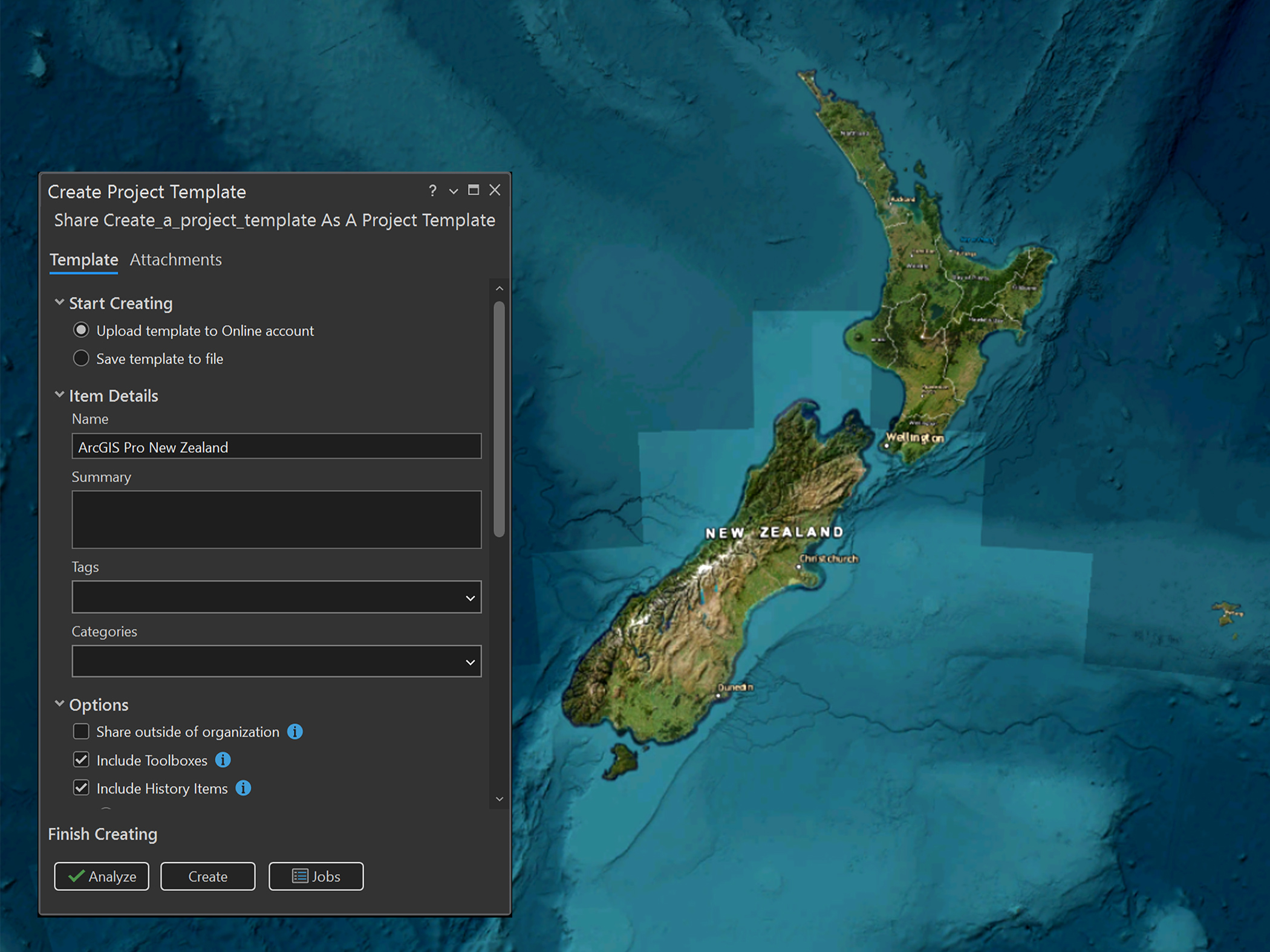Click the info icon next to Include History Items
The height and width of the screenshot is (952, 1270).
tap(244, 788)
